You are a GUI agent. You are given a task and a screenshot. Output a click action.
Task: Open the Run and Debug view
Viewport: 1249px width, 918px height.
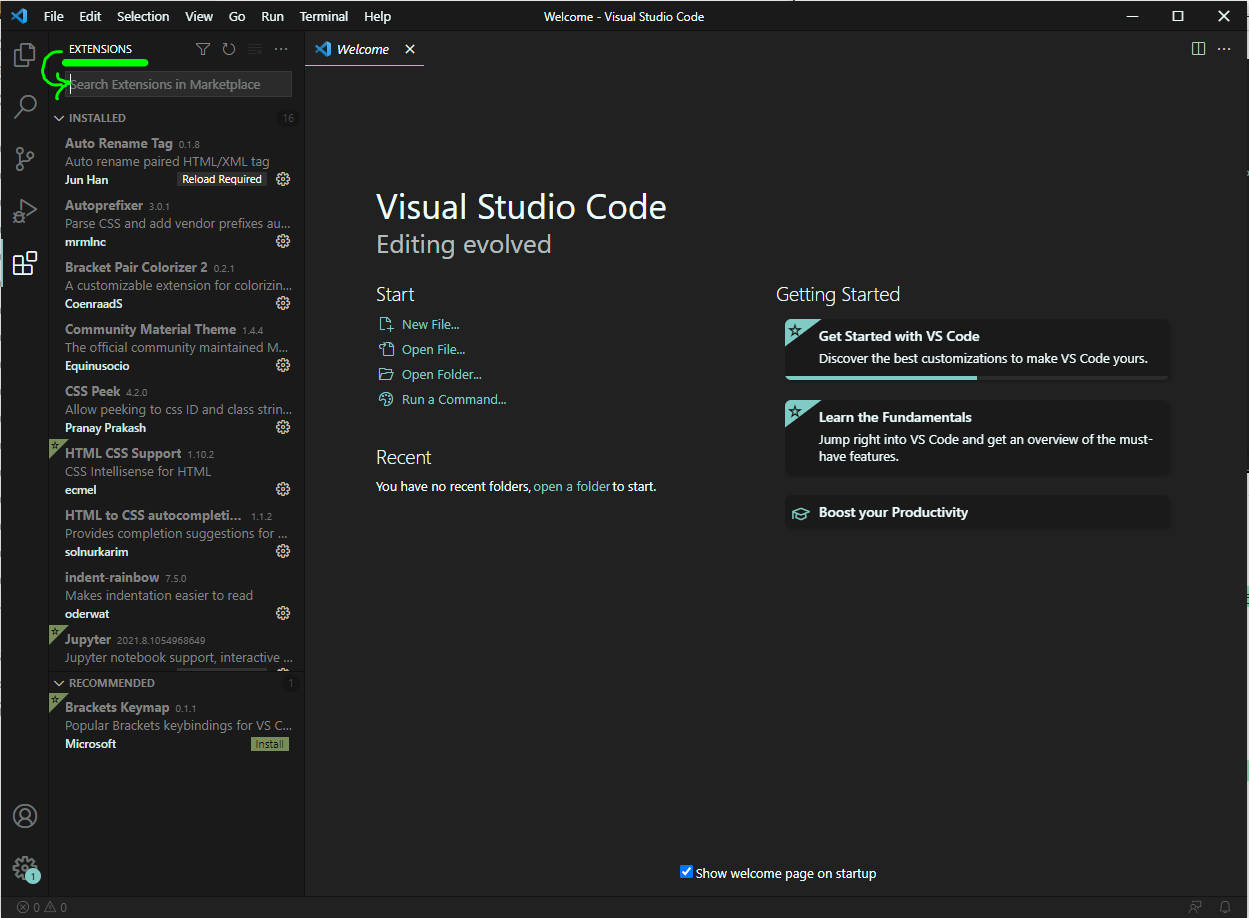[x=25, y=211]
